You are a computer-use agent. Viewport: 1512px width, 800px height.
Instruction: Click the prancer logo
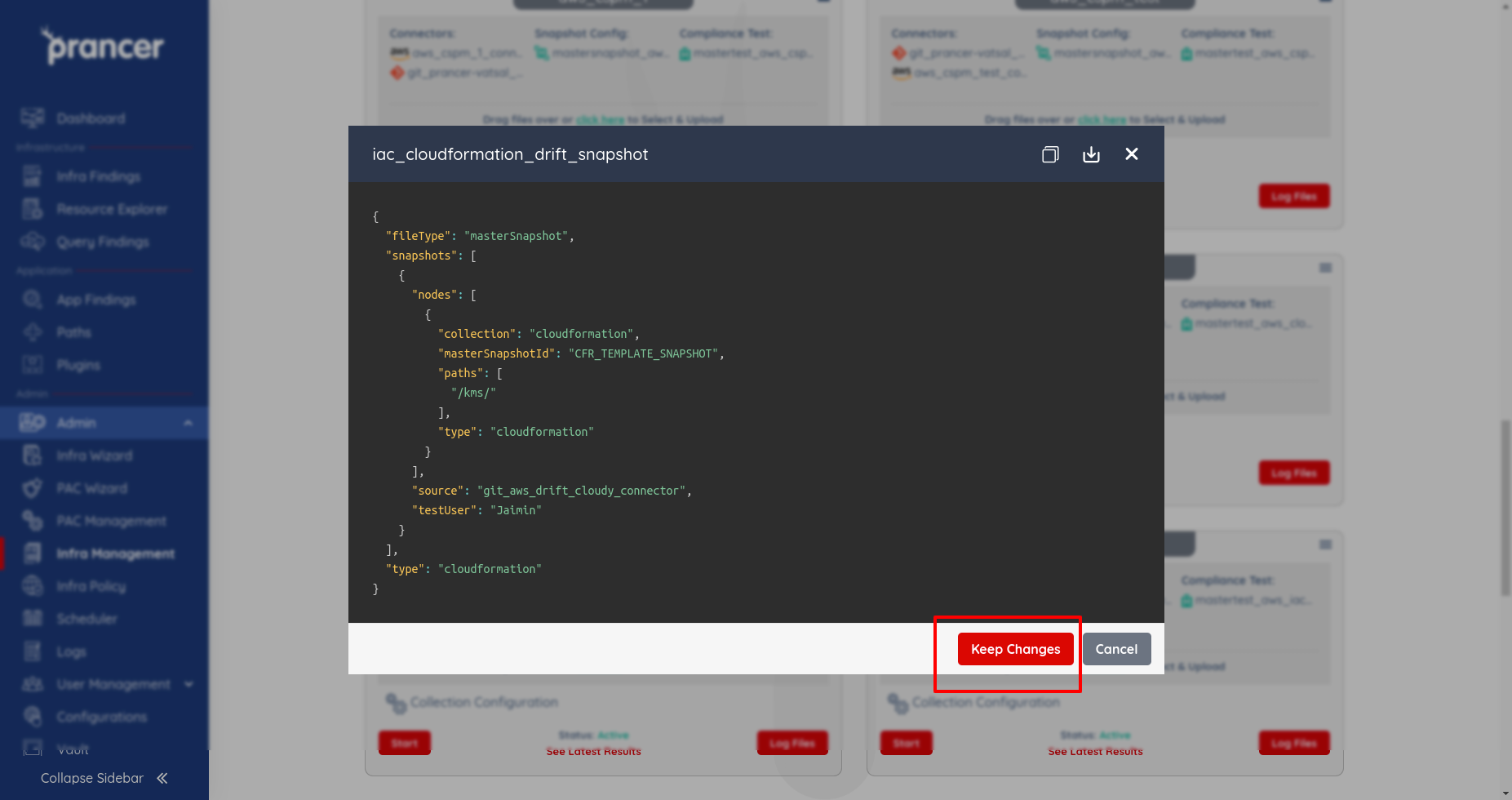(104, 47)
